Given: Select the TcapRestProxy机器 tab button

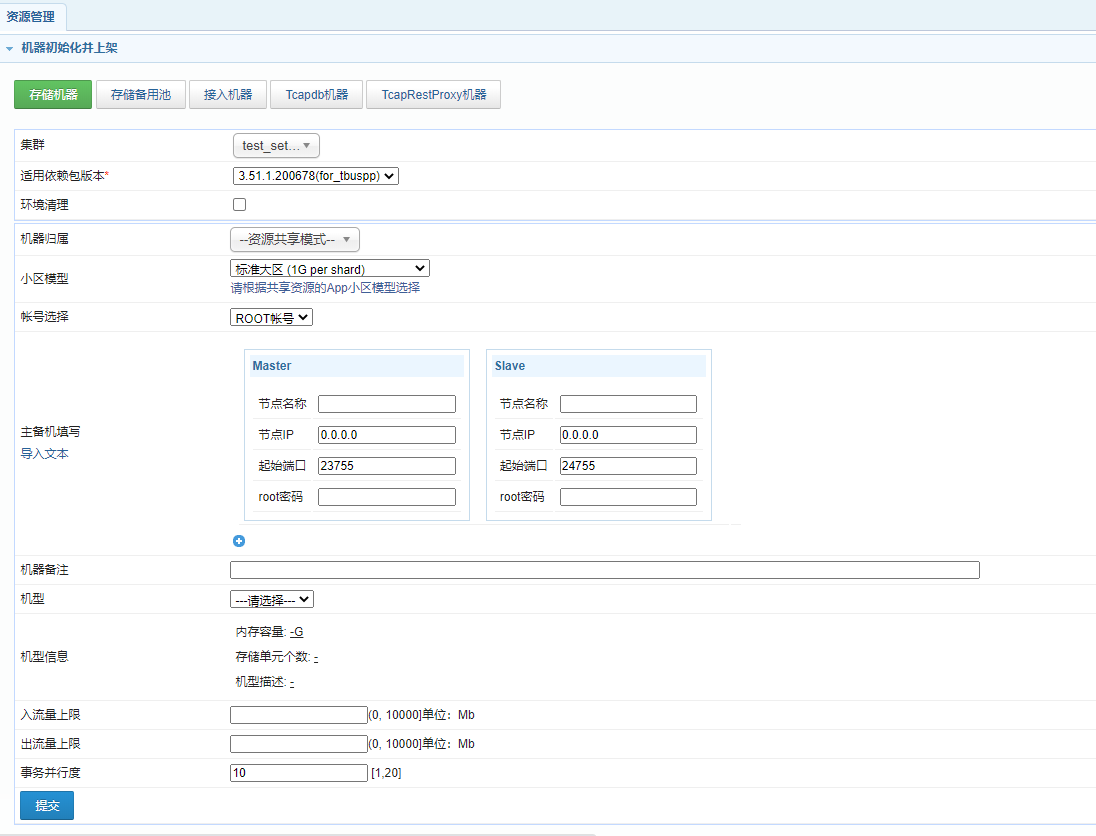Looking at the screenshot, I should (x=433, y=94).
